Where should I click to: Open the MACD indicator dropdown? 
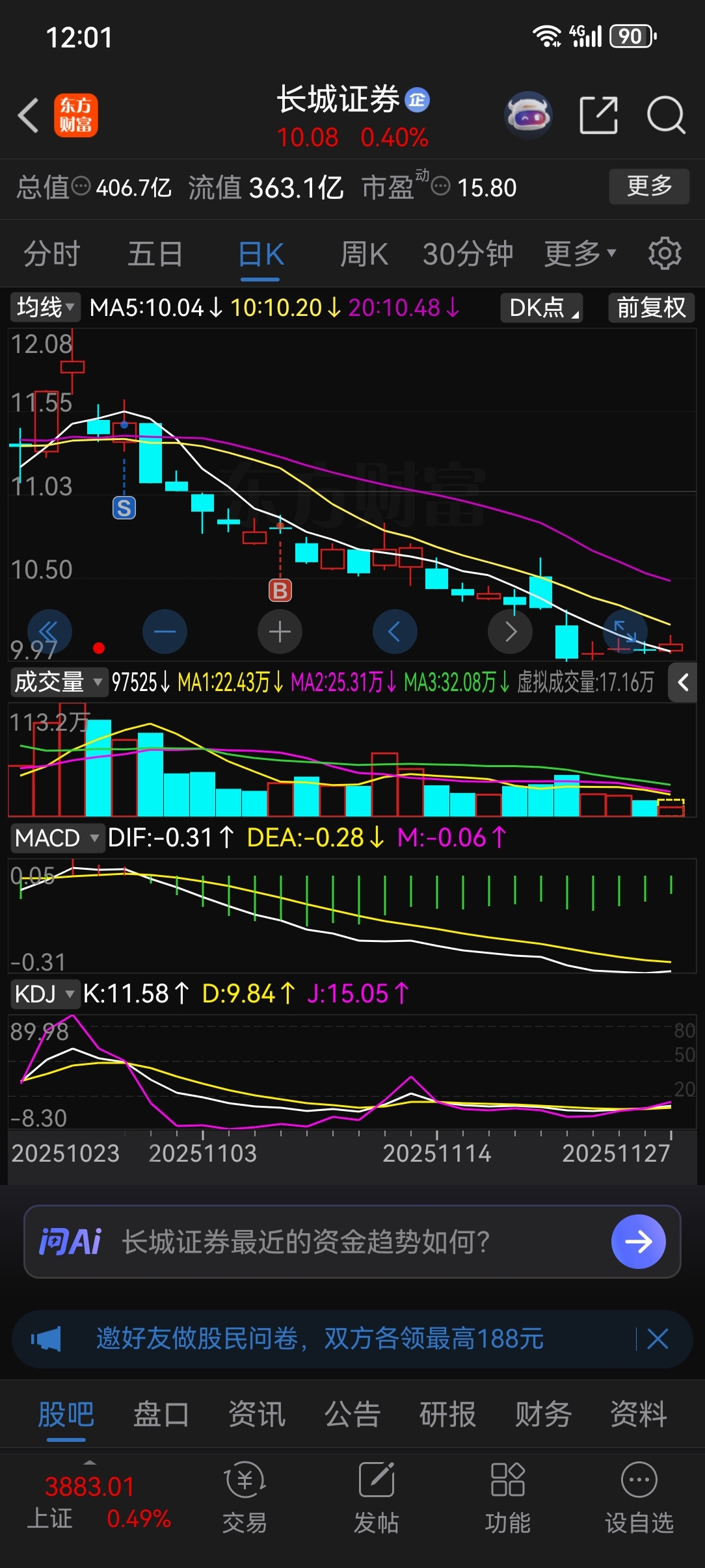[x=57, y=838]
